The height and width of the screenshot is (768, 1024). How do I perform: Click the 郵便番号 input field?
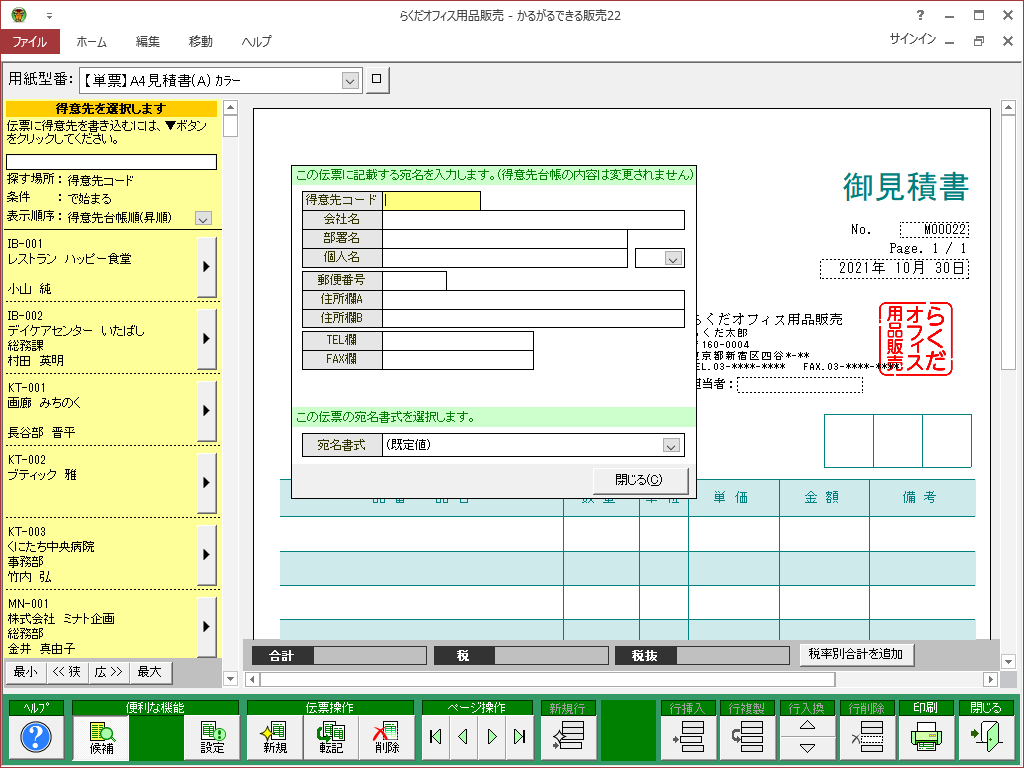point(415,280)
